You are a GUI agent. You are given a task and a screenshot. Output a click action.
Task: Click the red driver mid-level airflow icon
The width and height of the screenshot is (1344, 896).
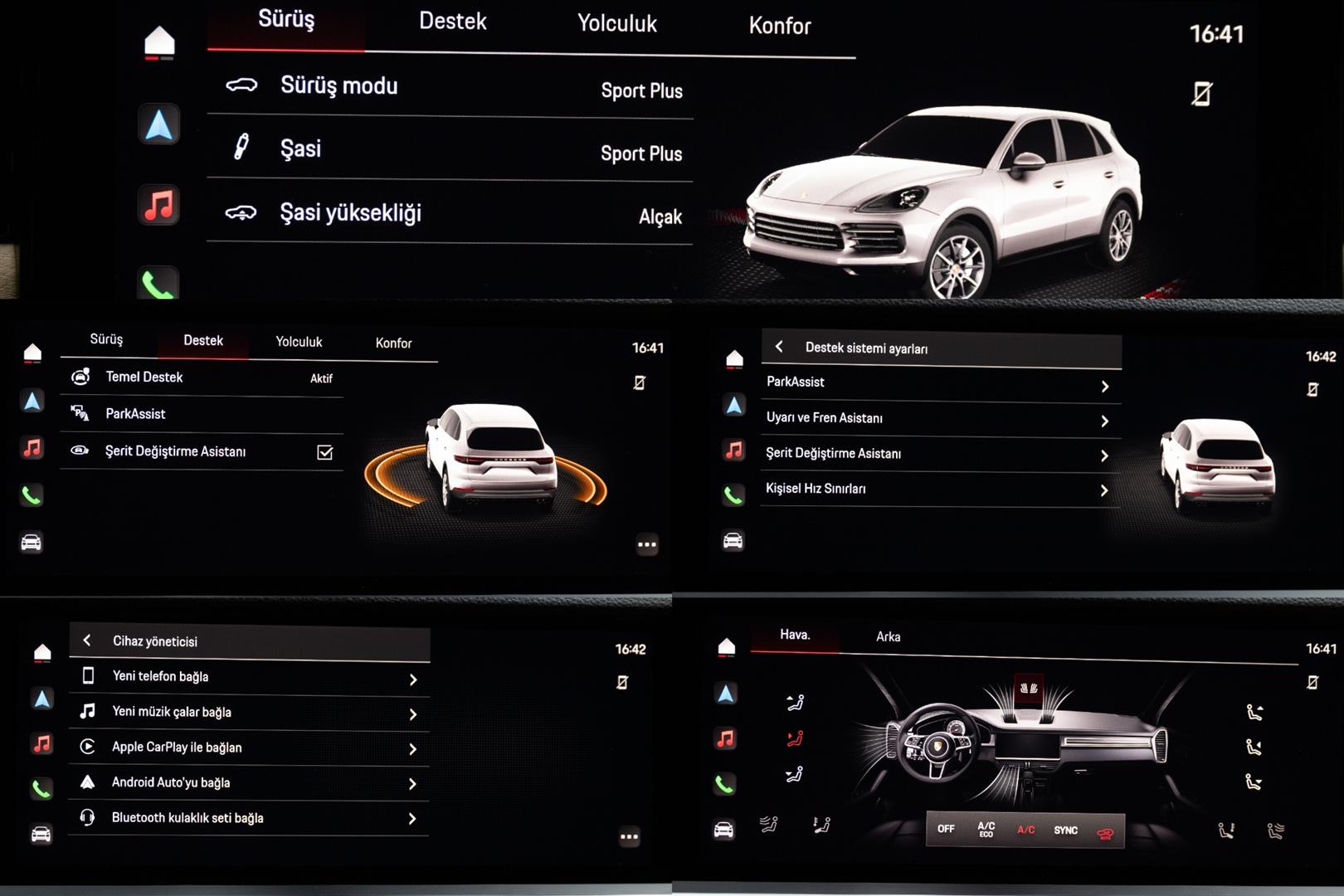pyautogui.click(x=795, y=738)
